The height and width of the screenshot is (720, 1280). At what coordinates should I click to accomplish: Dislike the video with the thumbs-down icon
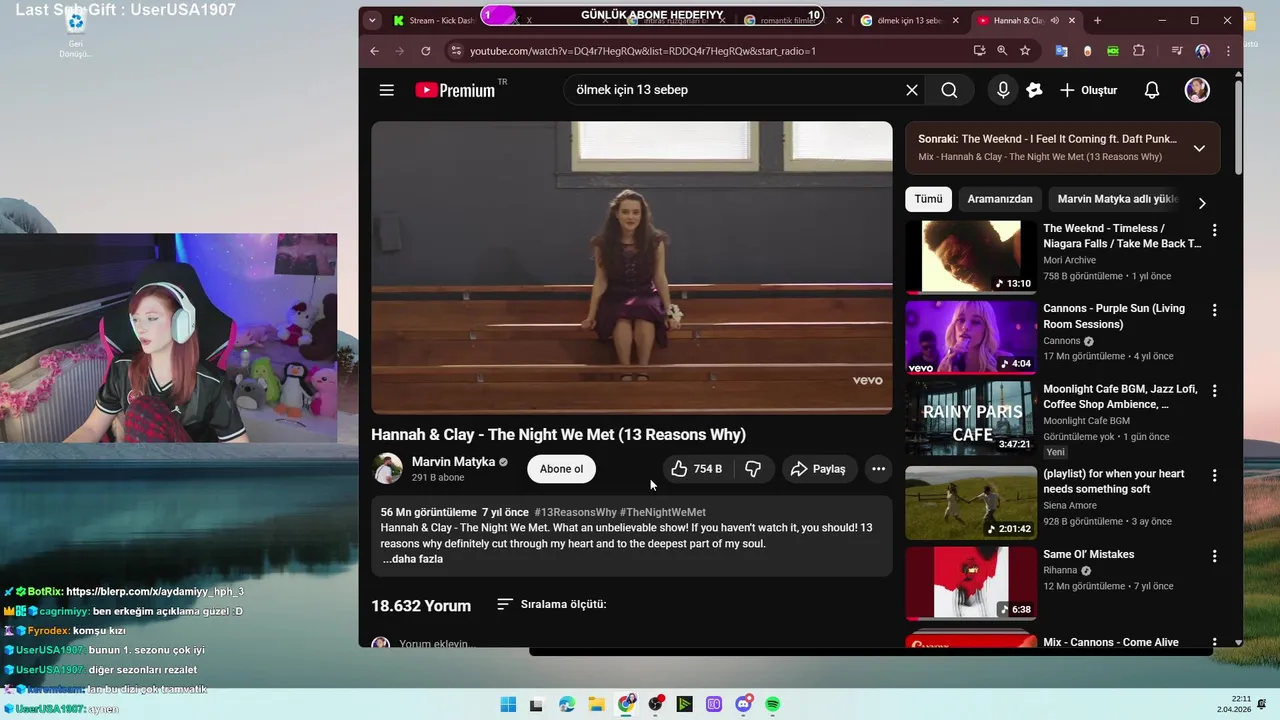point(753,469)
